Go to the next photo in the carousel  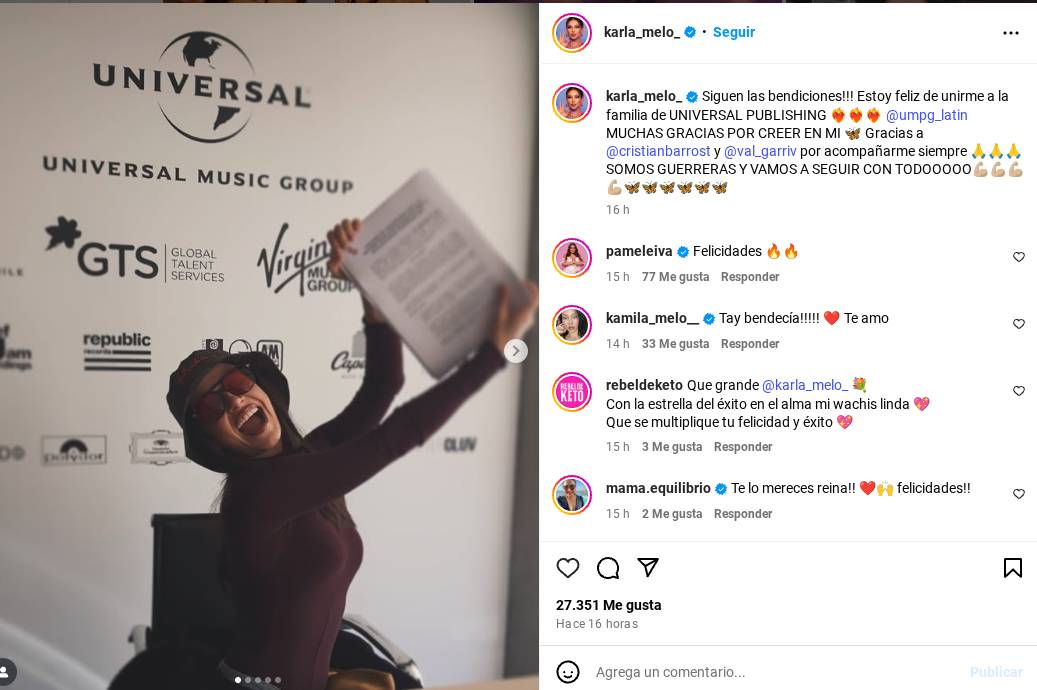click(516, 351)
